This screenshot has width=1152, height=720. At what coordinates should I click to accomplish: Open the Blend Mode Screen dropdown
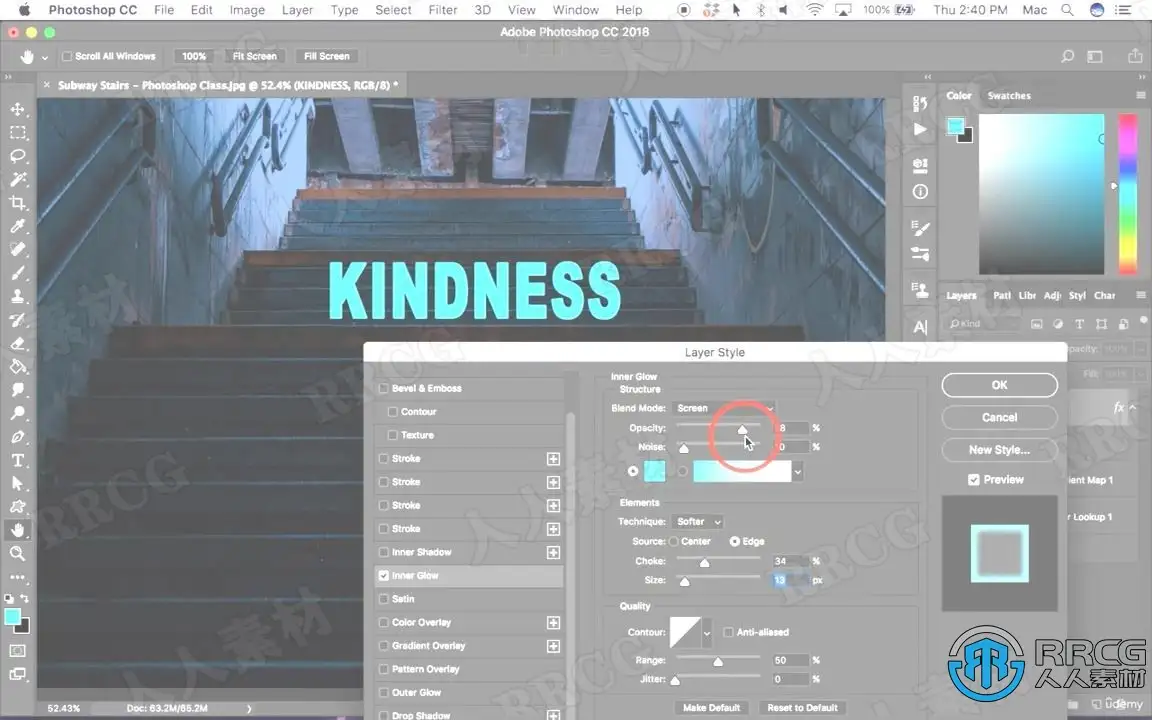724,408
